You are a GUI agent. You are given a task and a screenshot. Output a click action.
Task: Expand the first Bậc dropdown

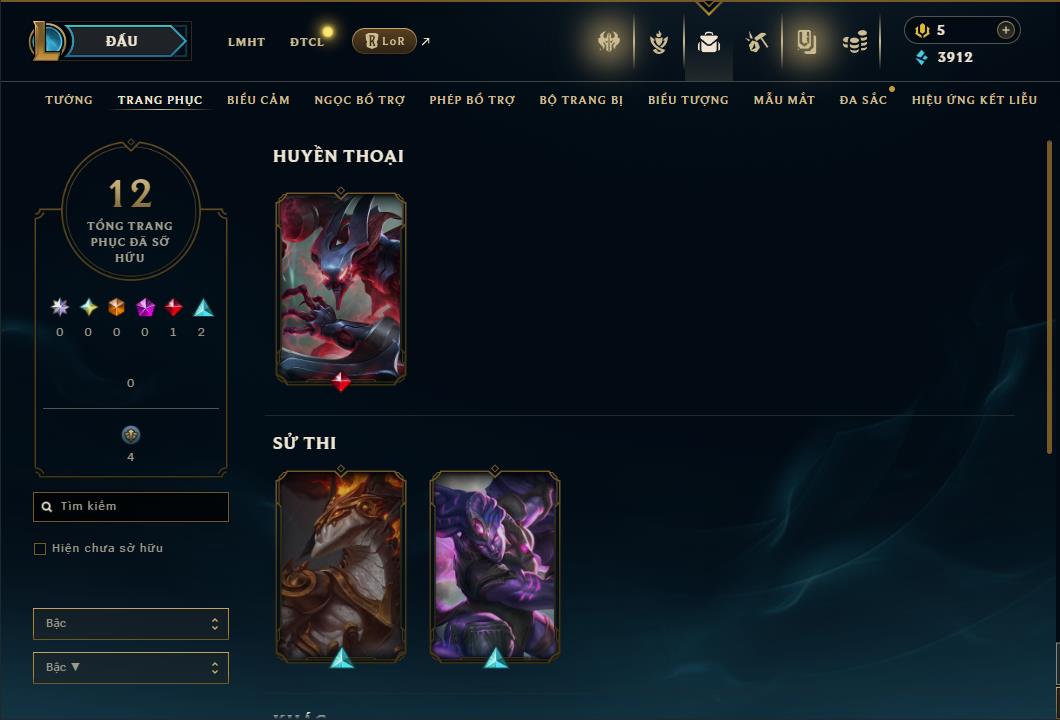coord(130,623)
